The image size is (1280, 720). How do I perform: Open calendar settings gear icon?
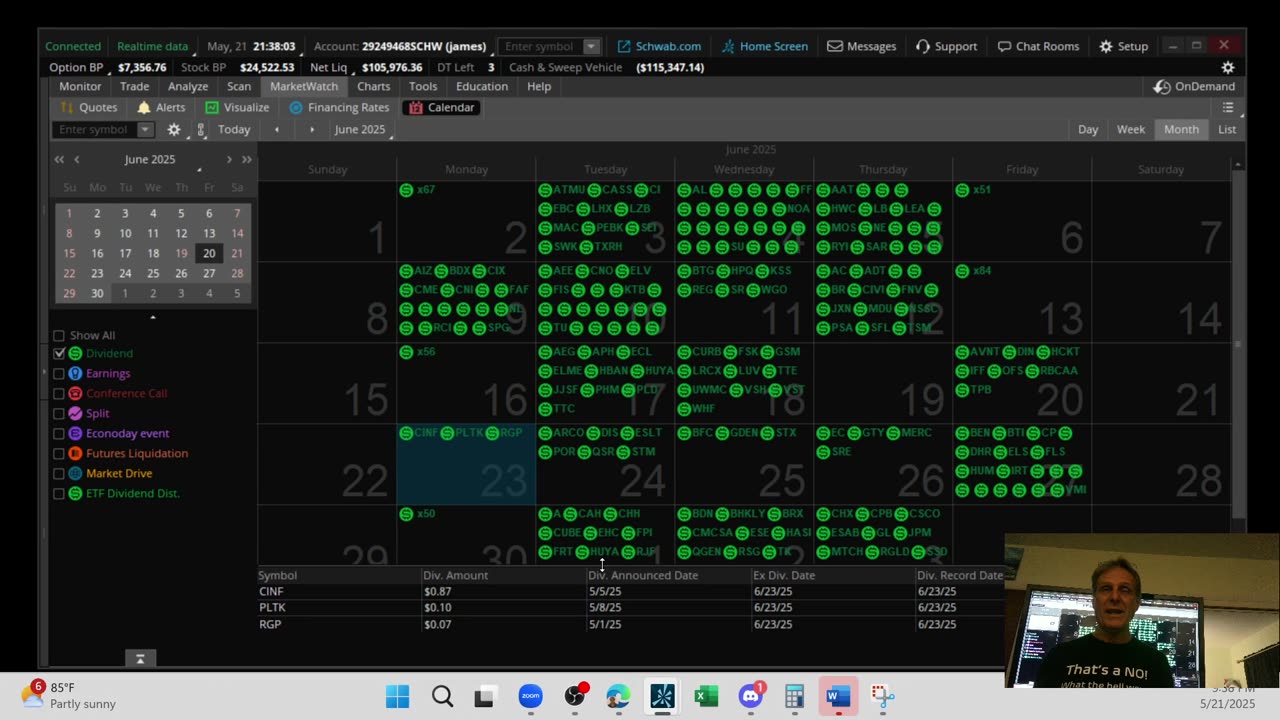coord(174,130)
